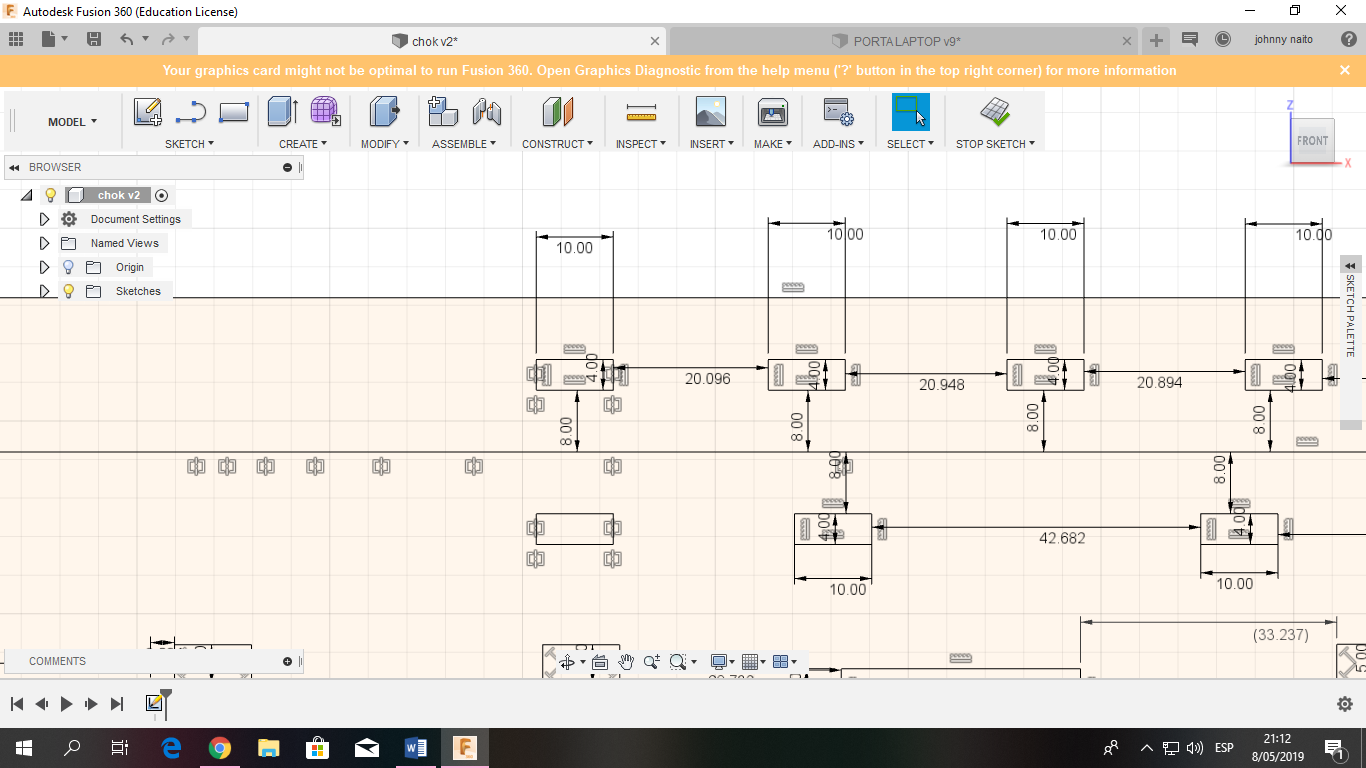Open the notifications comment icon

(1190, 39)
